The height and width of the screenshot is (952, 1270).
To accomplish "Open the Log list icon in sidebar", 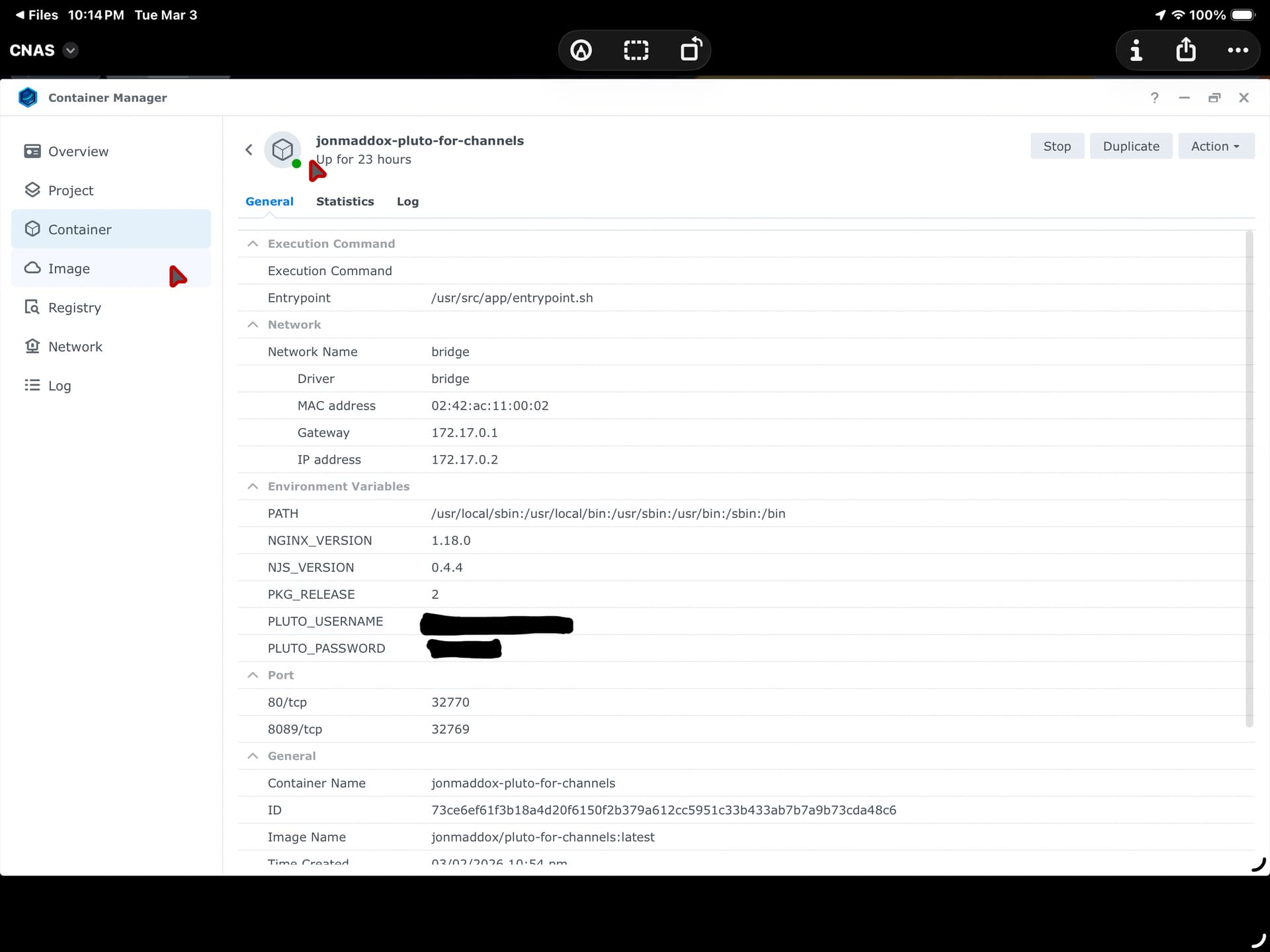I will coord(32,386).
